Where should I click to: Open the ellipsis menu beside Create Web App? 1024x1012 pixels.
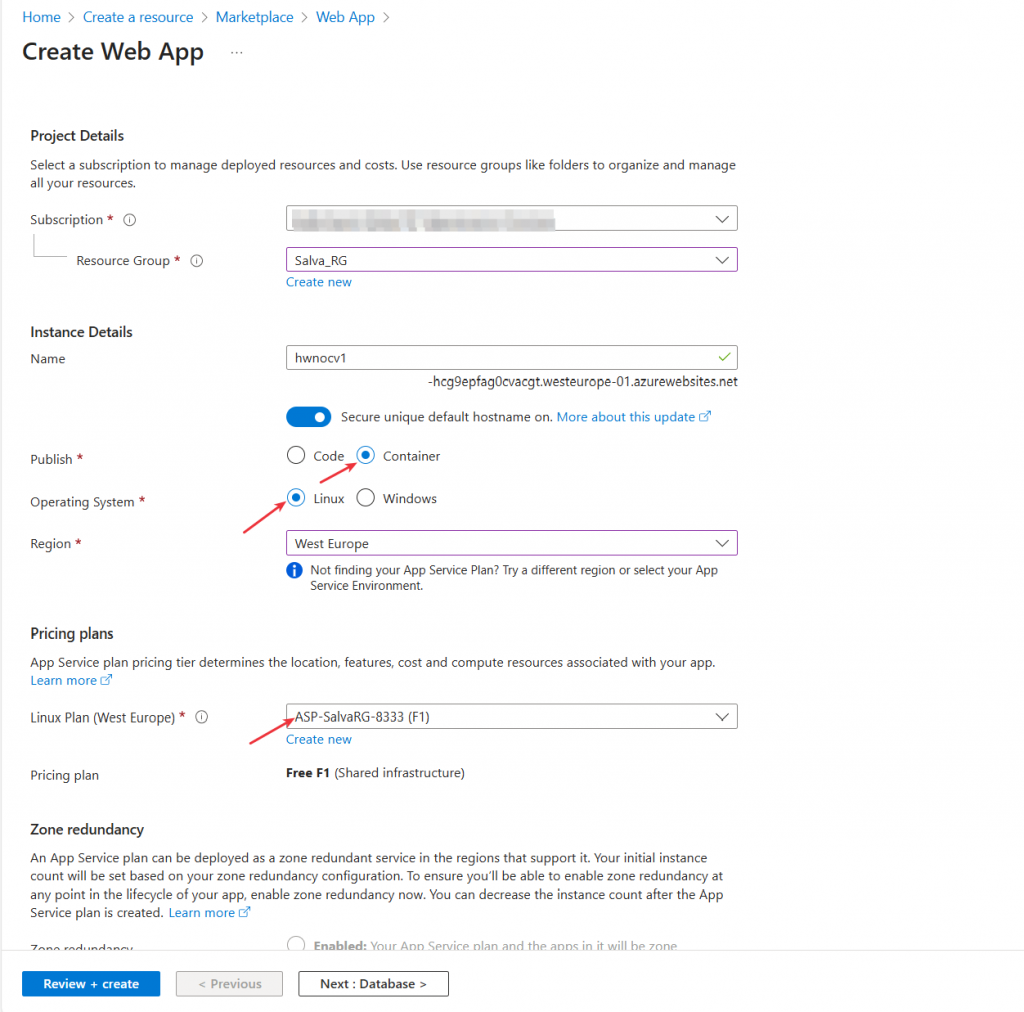237,52
